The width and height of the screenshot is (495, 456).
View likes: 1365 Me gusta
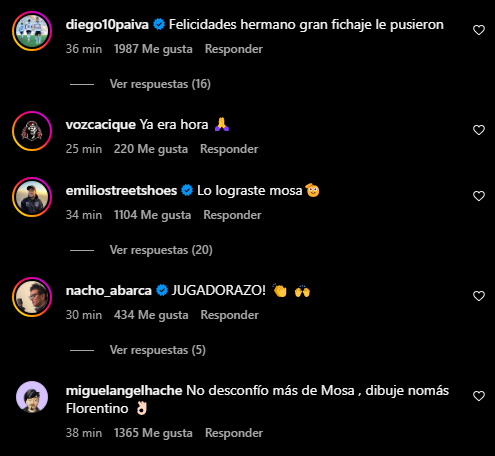153,433
